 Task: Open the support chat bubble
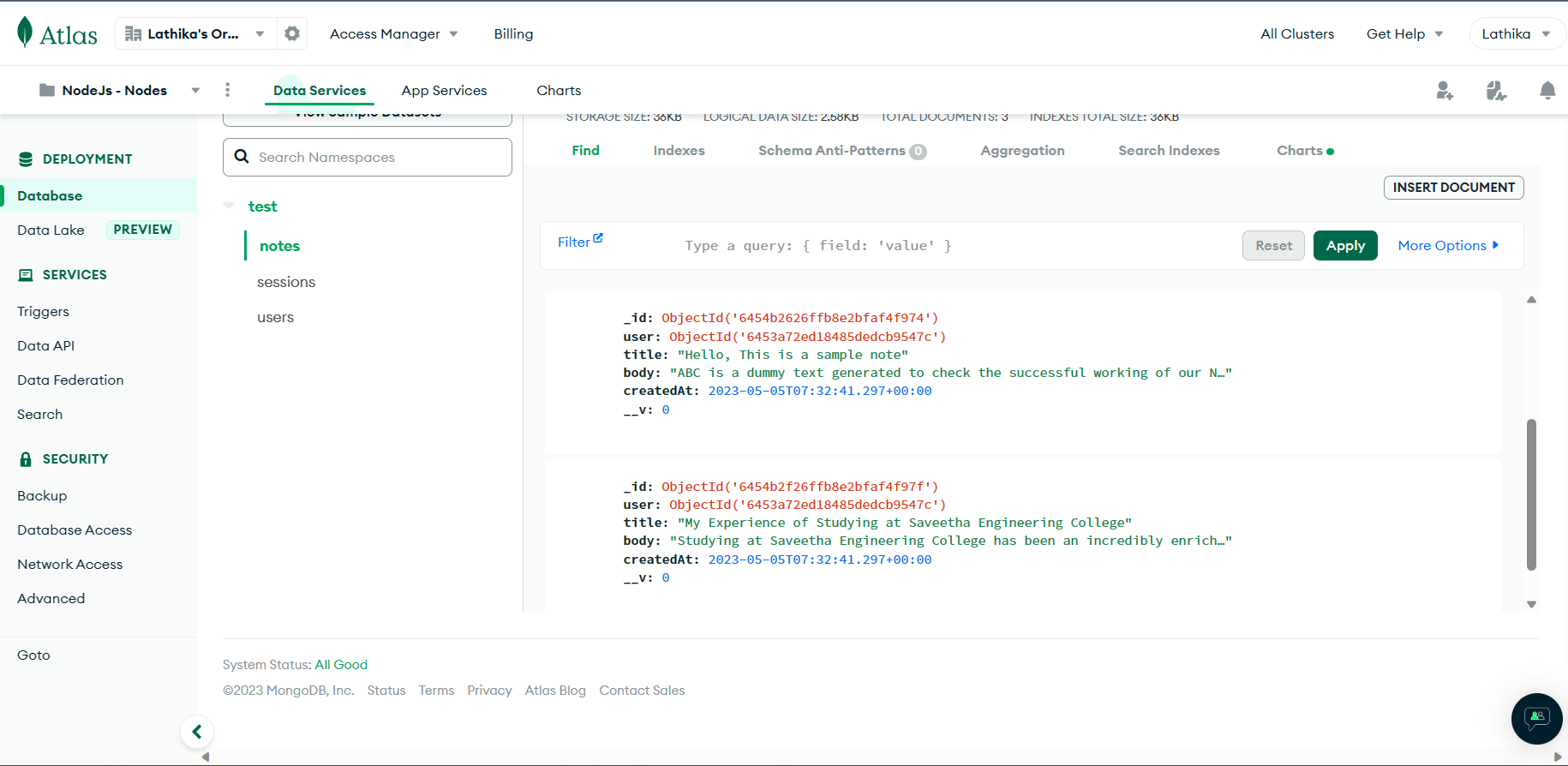pos(1537,718)
